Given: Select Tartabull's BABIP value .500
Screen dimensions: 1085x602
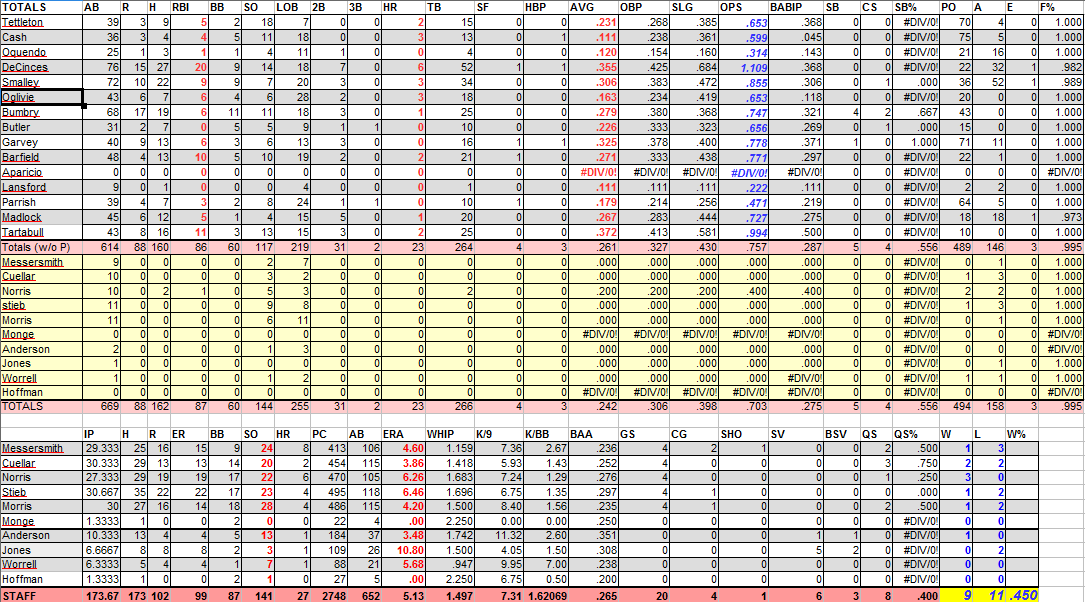Looking at the screenshot, I should click(x=796, y=232).
